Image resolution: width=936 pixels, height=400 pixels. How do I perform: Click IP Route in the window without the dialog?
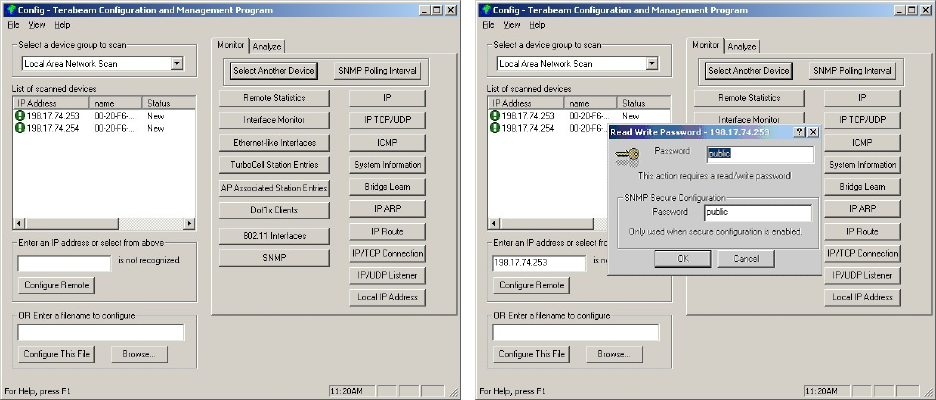pos(387,232)
